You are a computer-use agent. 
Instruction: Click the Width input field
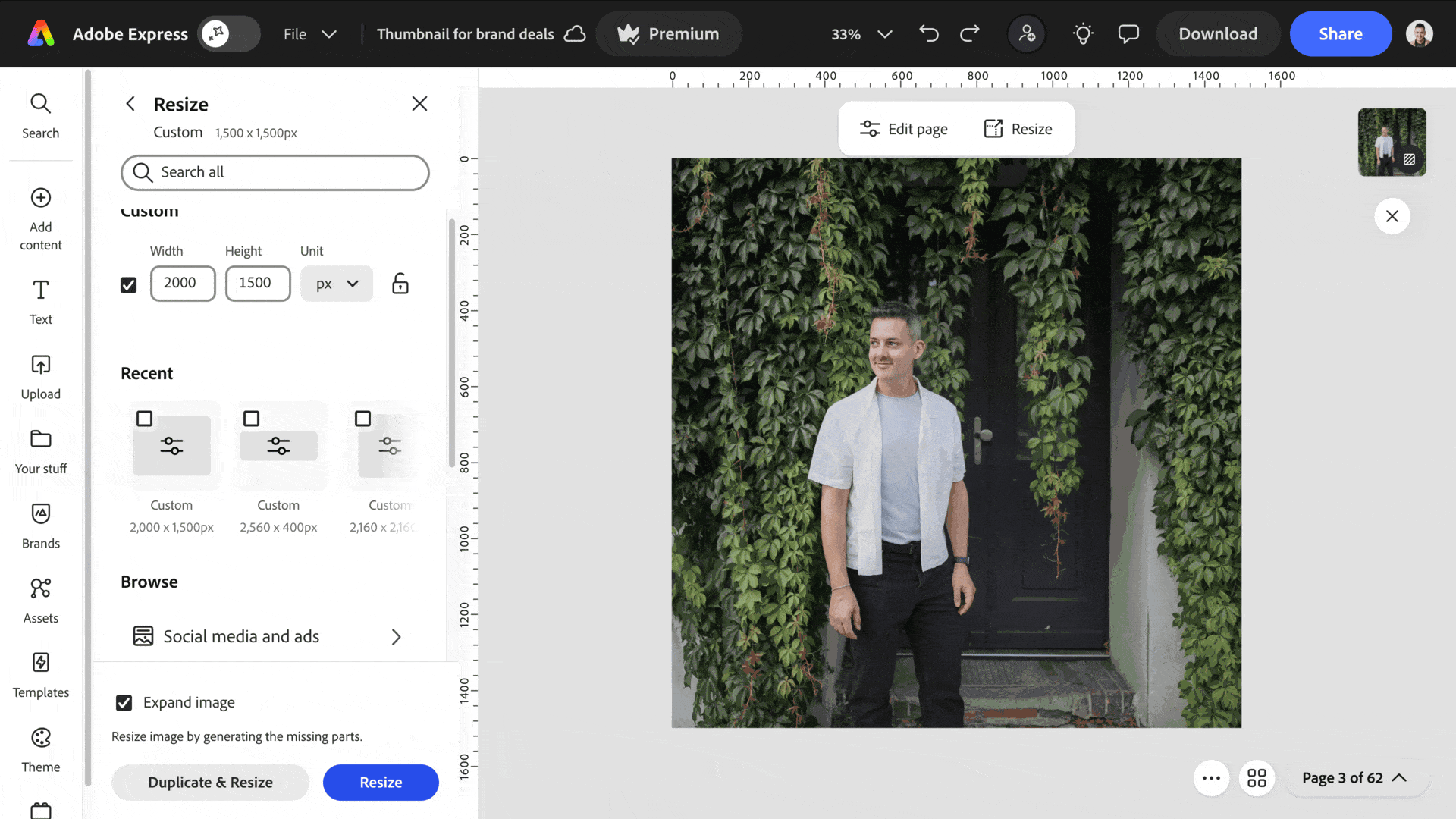(x=183, y=283)
